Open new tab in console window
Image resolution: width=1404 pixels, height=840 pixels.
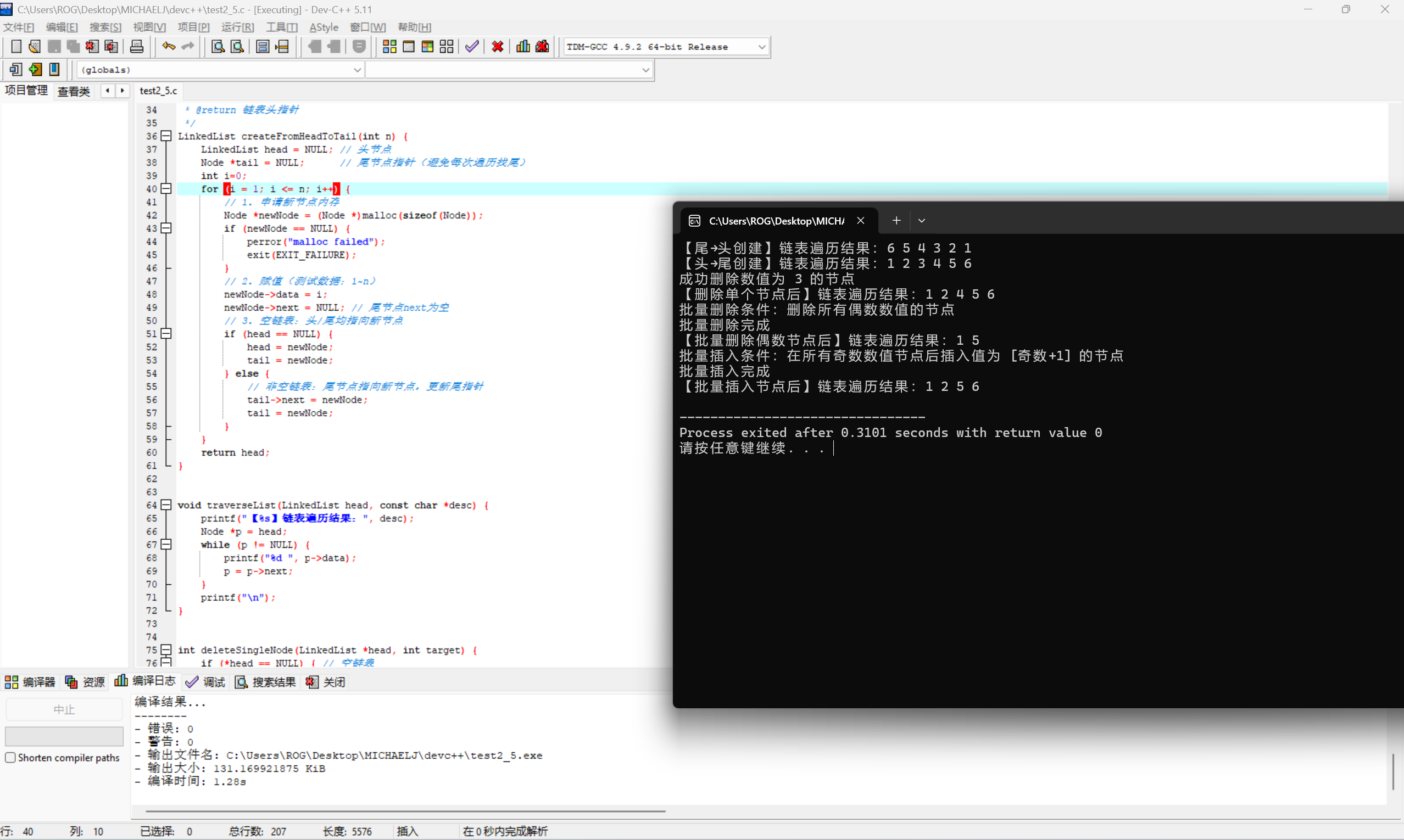(x=896, y=221)
